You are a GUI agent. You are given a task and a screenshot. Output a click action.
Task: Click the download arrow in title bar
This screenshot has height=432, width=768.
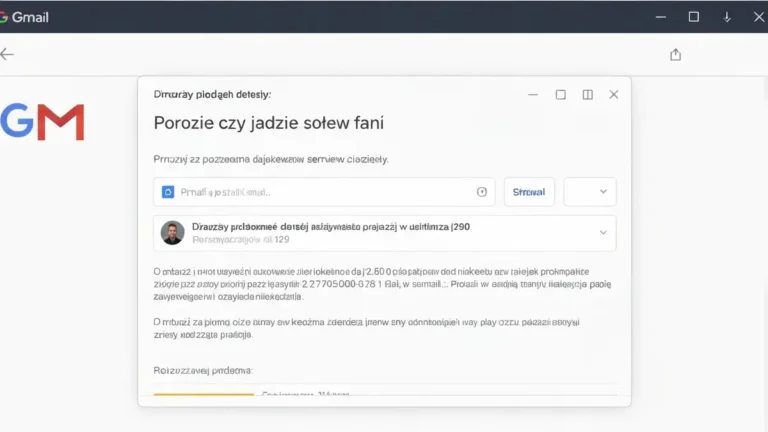727,17
